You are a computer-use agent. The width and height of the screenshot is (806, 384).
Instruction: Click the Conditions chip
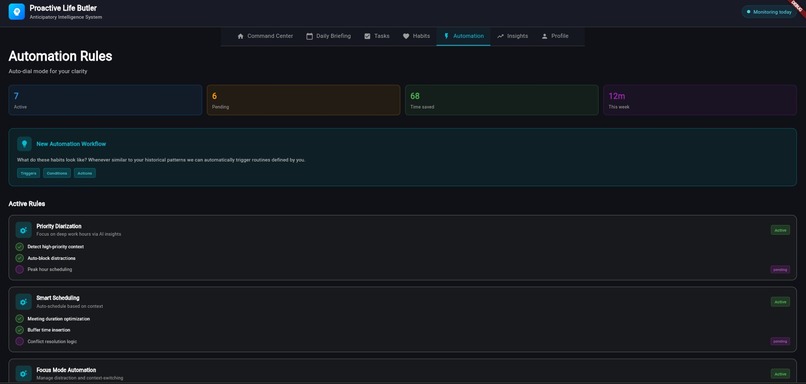coord(57,173)
